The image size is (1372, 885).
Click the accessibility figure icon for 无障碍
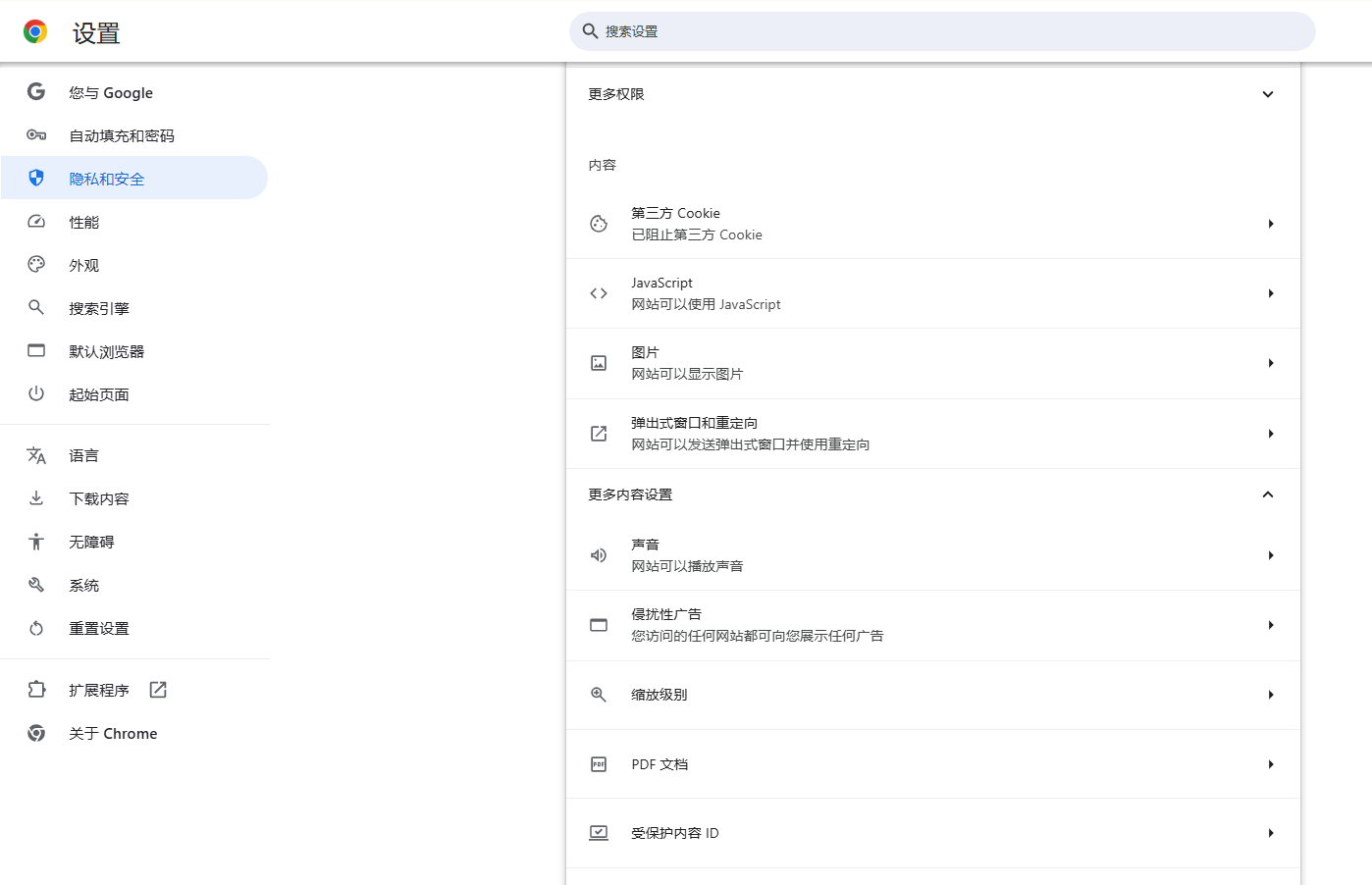(36, 542)
